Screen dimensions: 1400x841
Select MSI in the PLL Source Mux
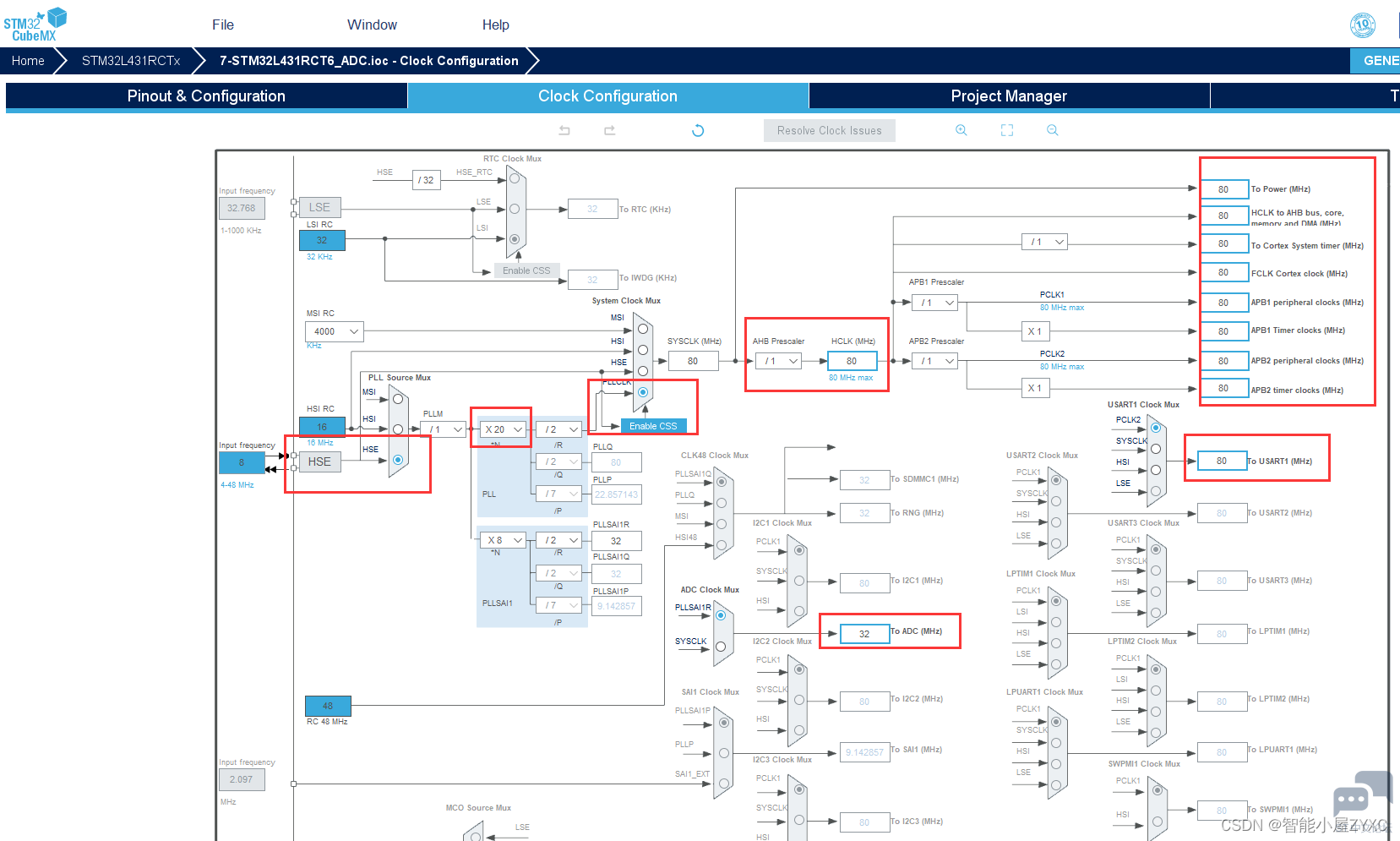click(398, 399)
